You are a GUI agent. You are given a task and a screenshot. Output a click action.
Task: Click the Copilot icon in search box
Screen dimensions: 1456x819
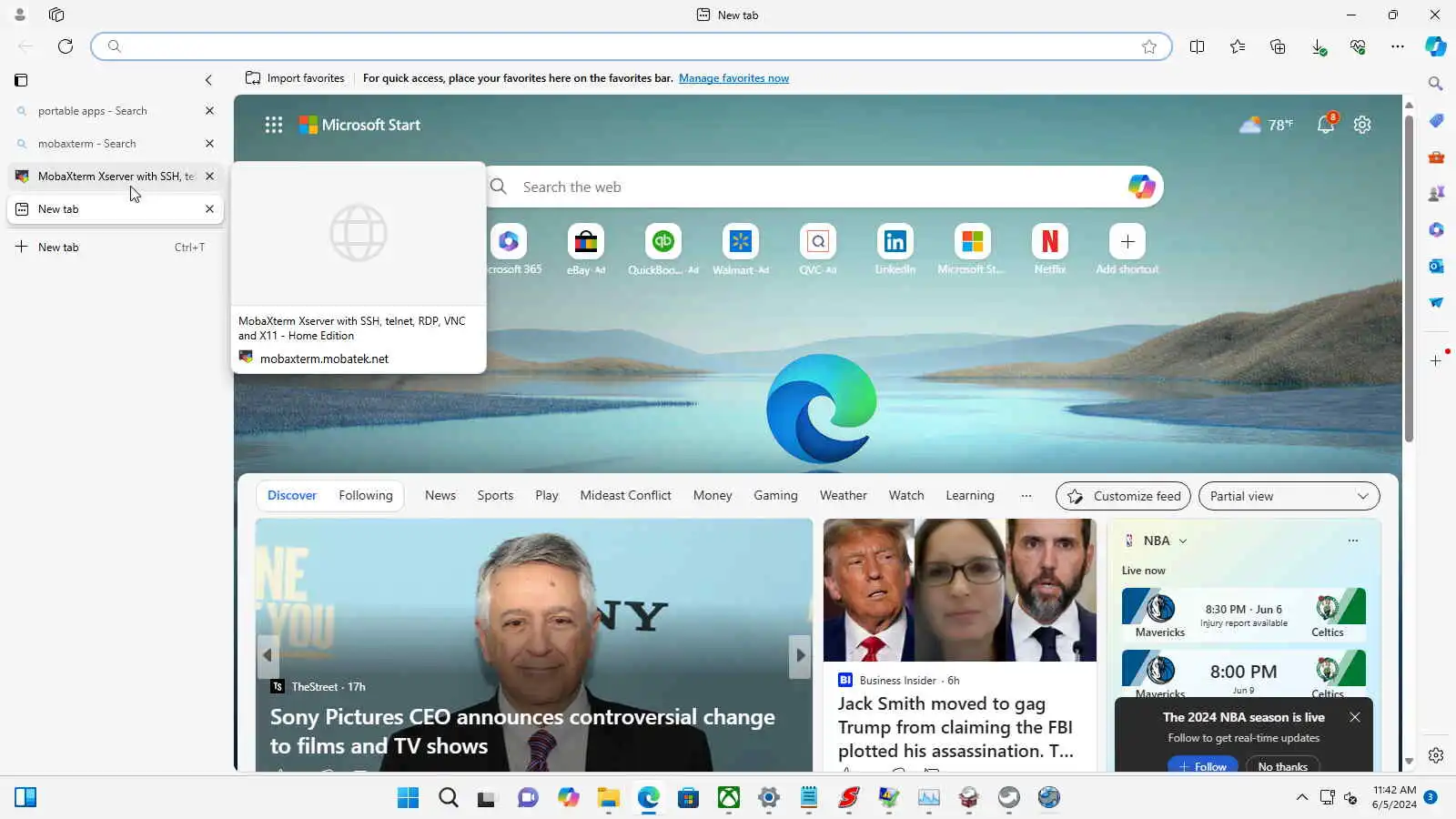[1141, 187]
